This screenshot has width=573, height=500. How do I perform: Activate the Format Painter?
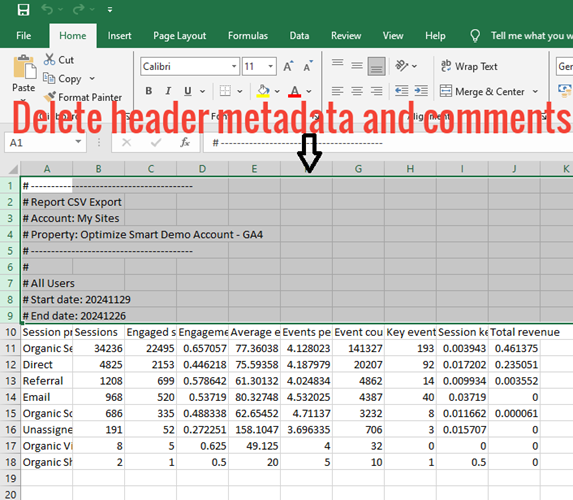click(83, 97)
